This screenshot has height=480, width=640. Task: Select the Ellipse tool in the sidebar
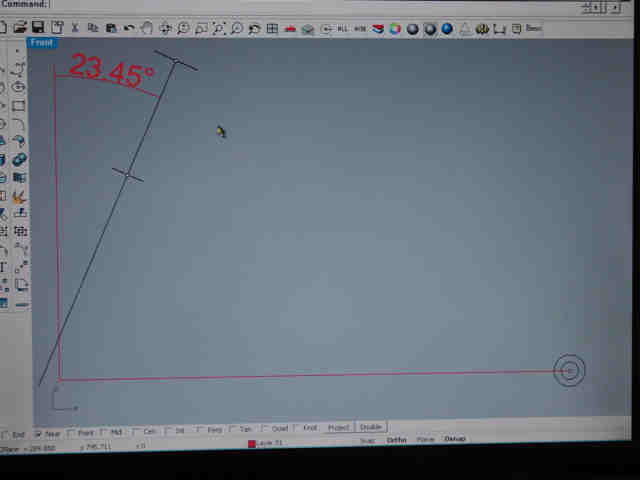(18, 87)
